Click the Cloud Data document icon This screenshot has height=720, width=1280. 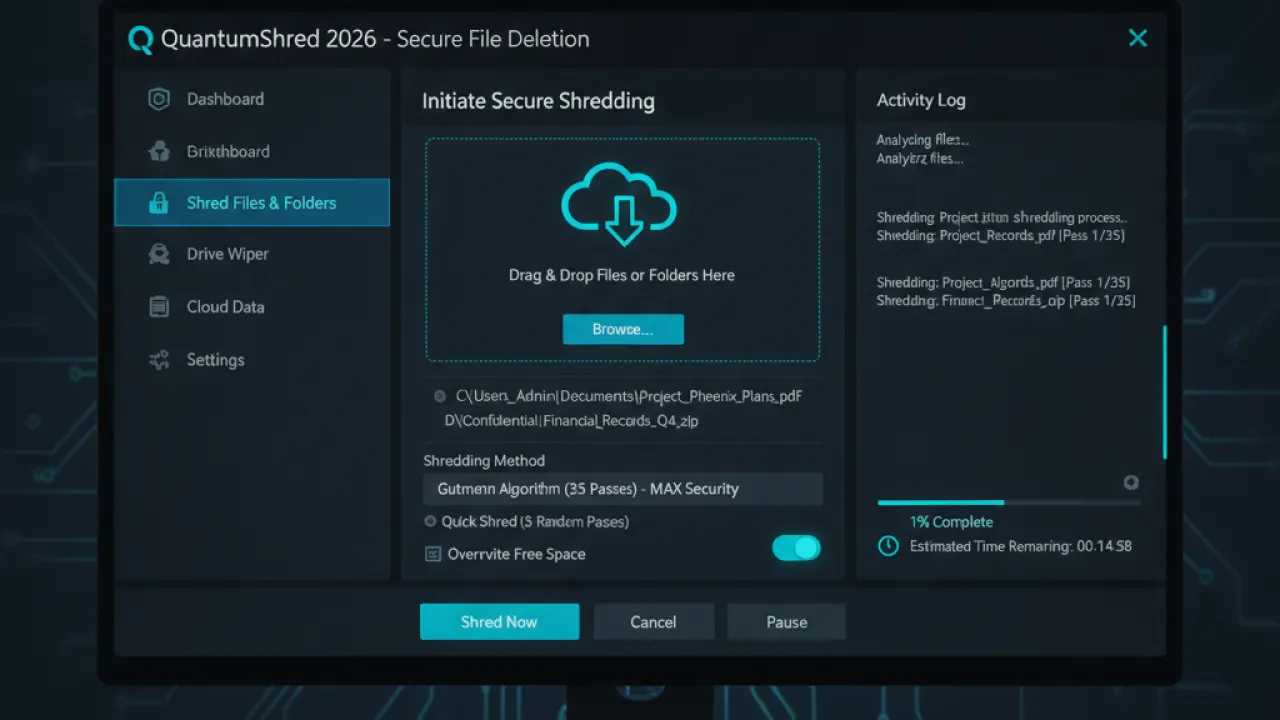pyautogui.click(x=158, y=307)
